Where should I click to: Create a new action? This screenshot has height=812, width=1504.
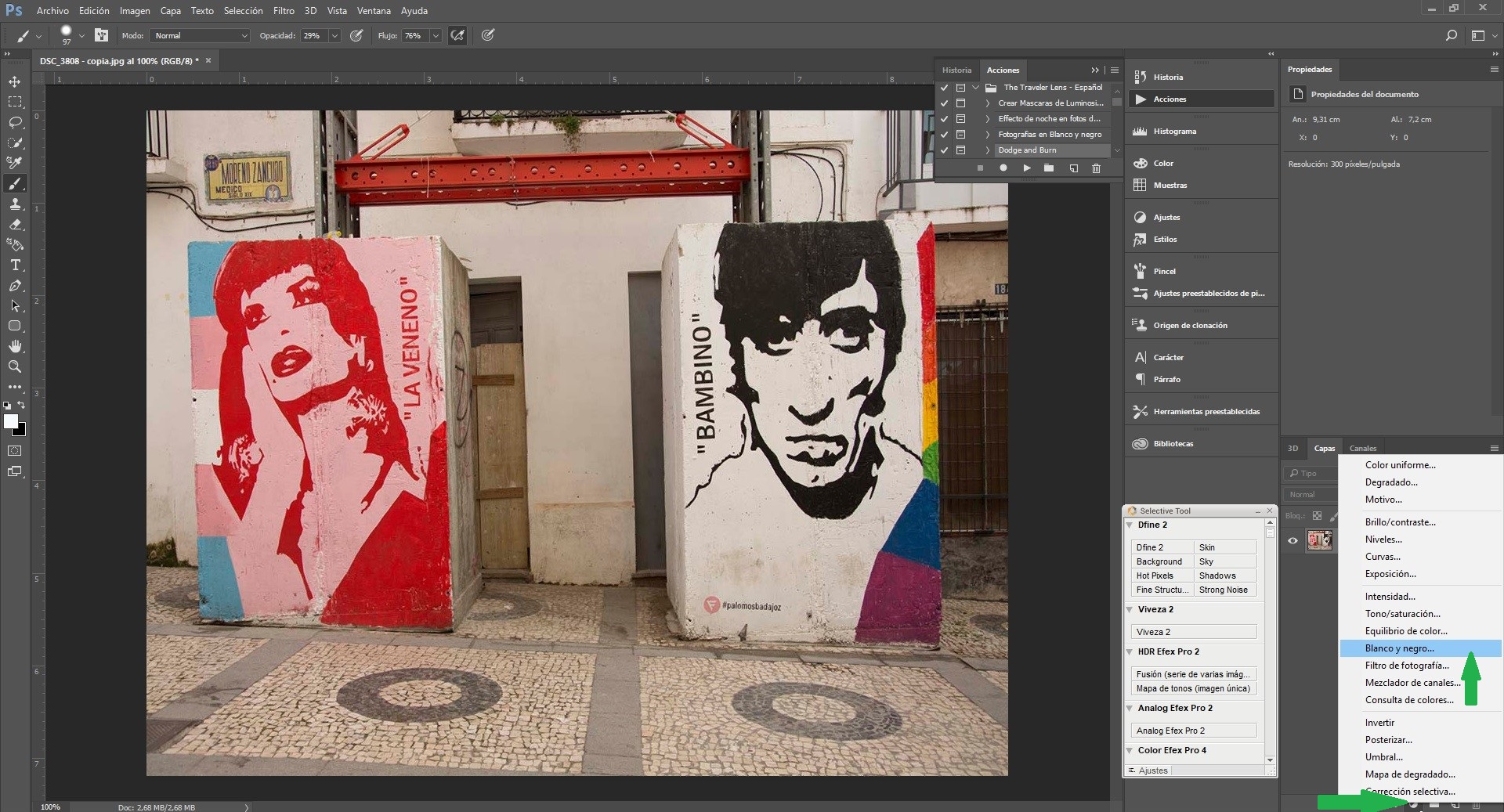[1073, 168]
